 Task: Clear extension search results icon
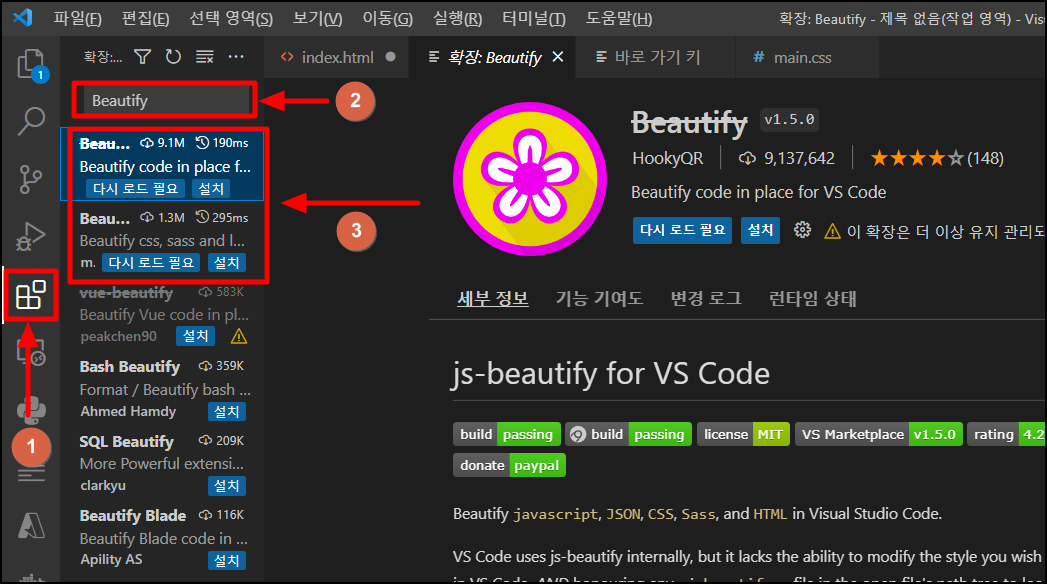coord(204,57)
